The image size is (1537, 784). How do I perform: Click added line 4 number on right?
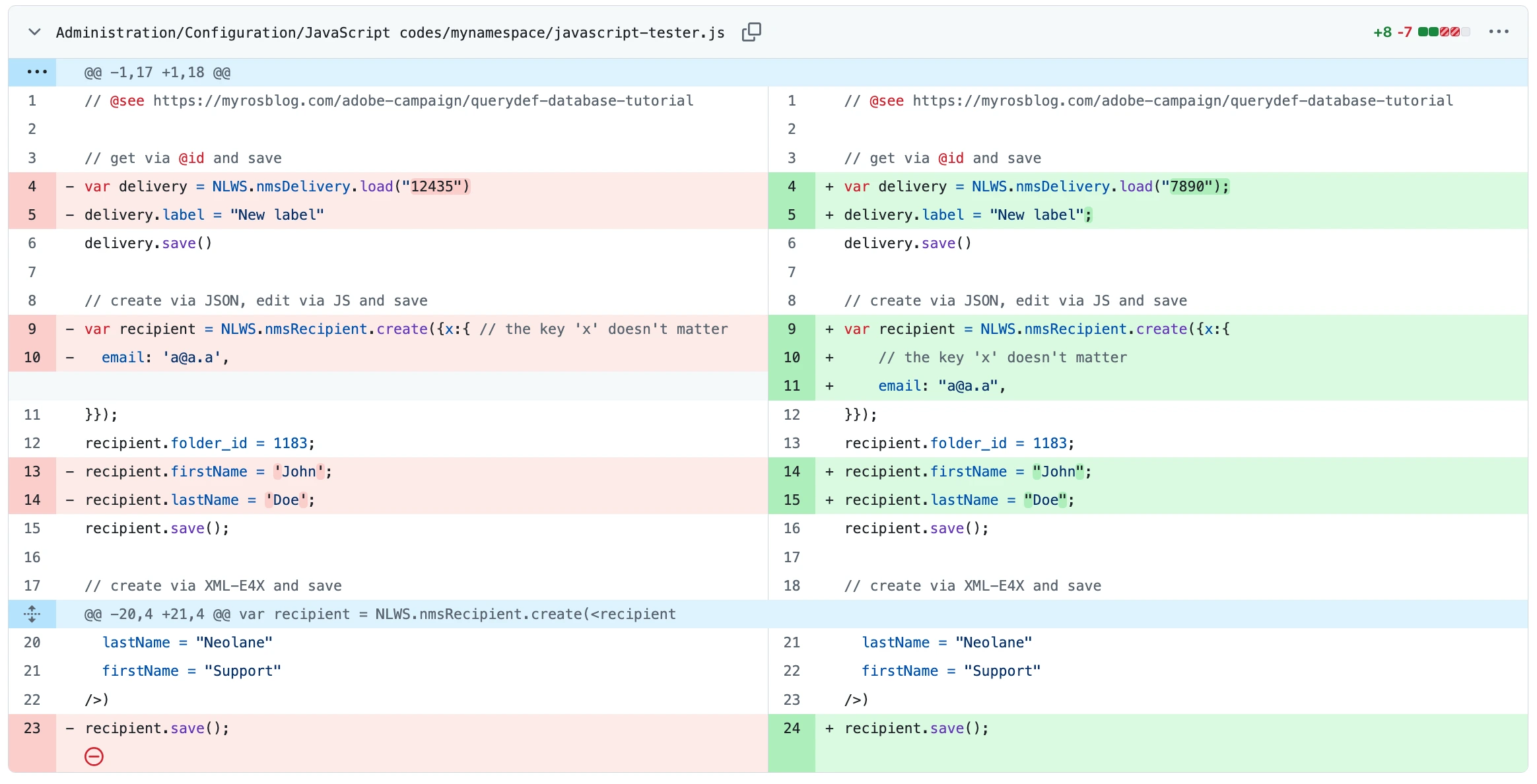pyautogui.click(x=792, y=187)
